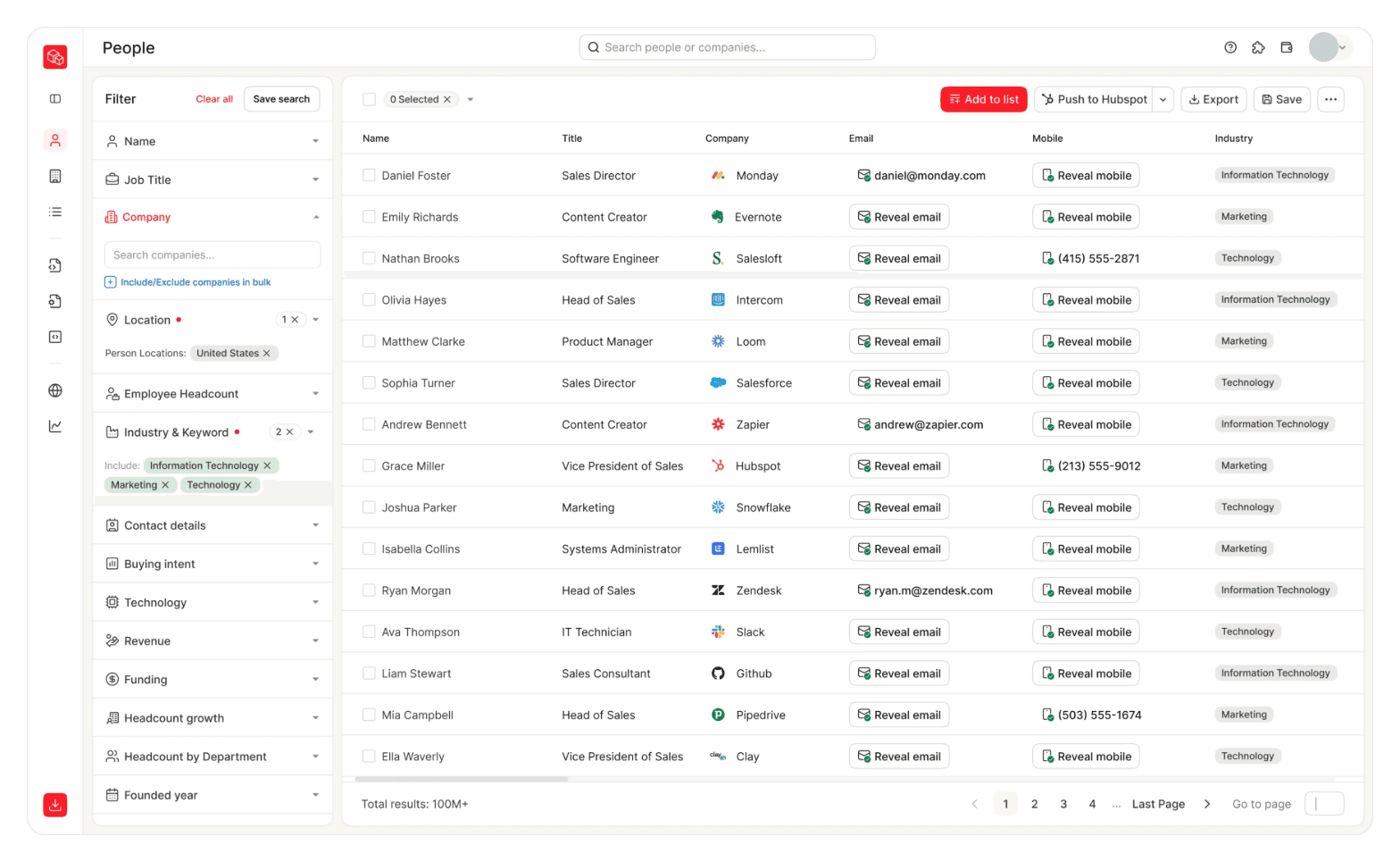Export the people results

pos(1213,99)
